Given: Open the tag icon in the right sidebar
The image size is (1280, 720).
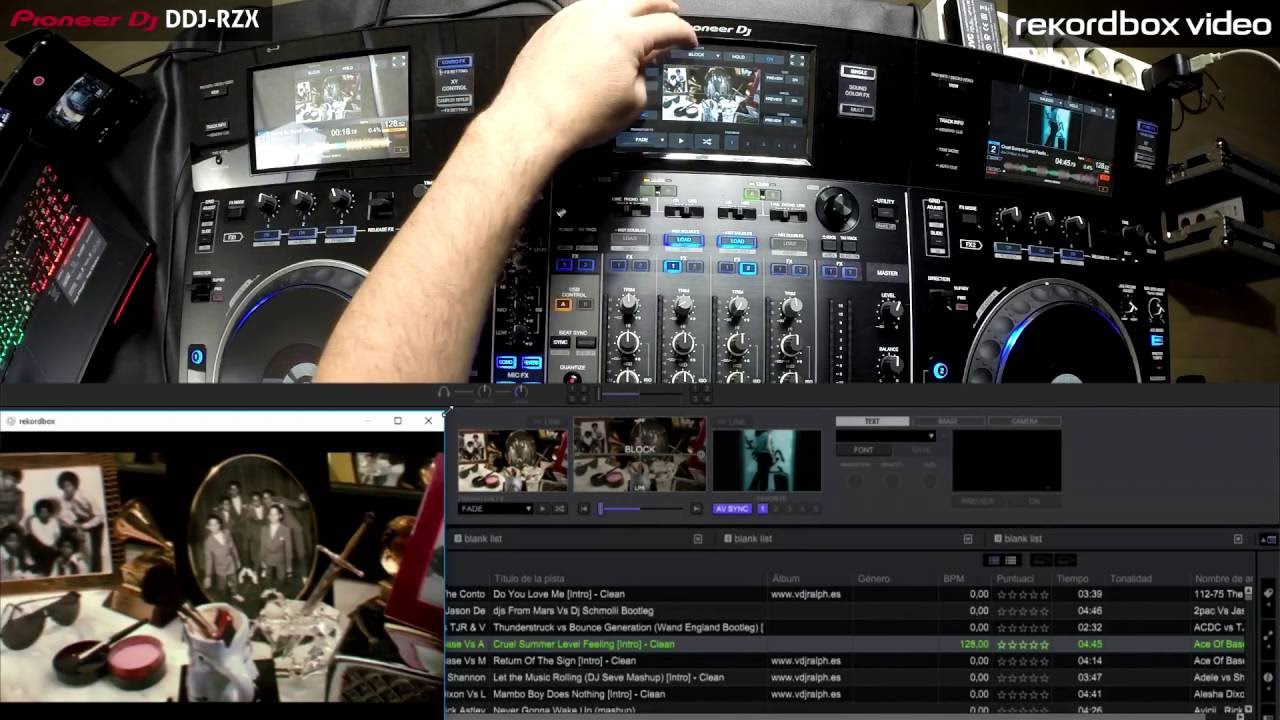Looking at the screenshot, I should [x=1268, y=593].
